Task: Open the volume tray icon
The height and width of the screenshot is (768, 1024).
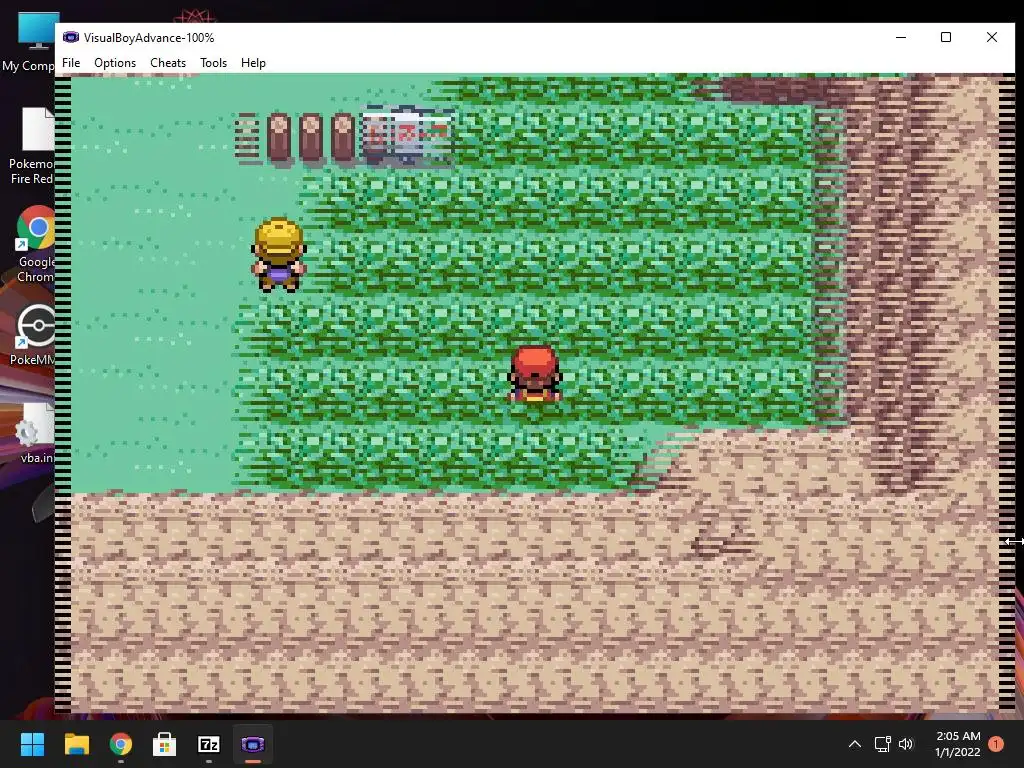Action: click(906, 744)
